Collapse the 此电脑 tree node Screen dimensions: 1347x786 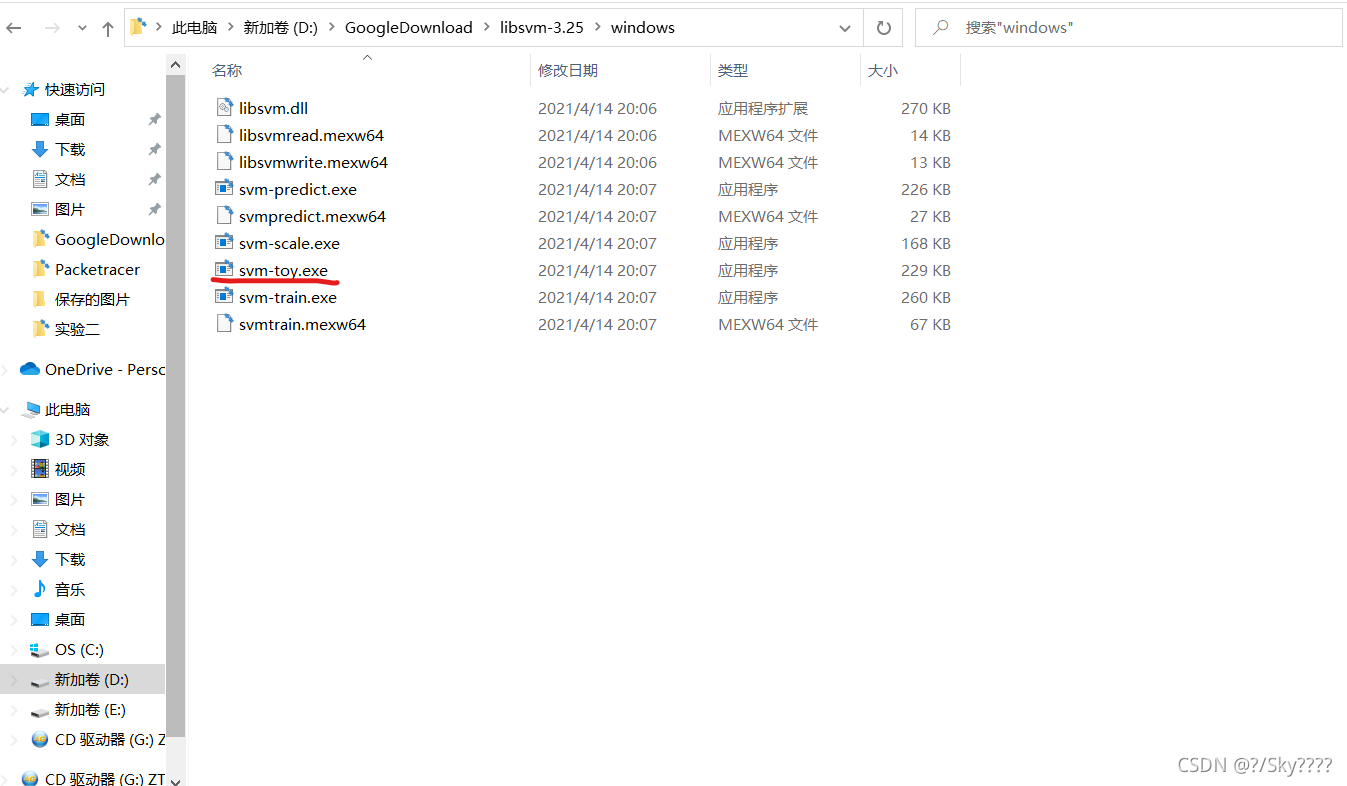point(7,409)
